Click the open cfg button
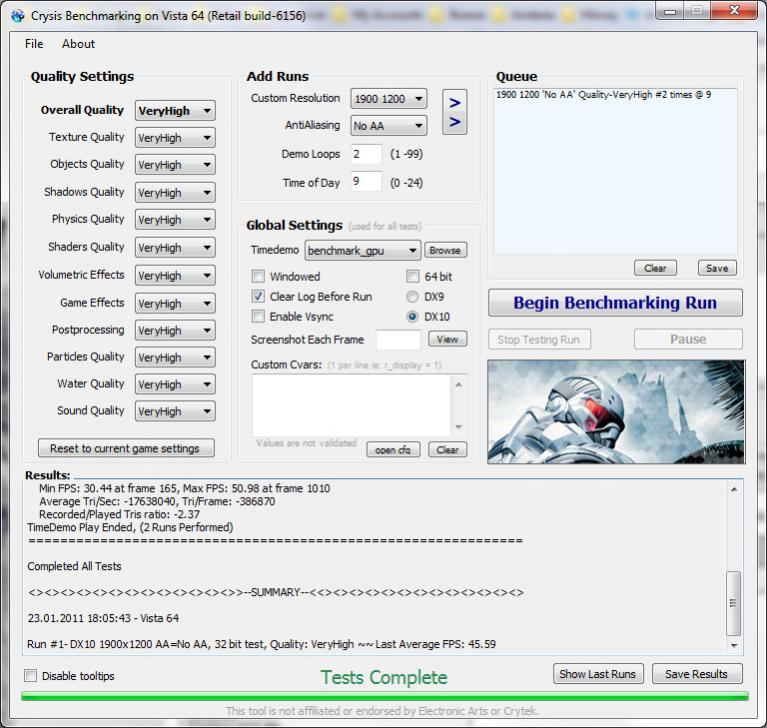Viewport: 767px width, 728px height. (x=393, y=450)
